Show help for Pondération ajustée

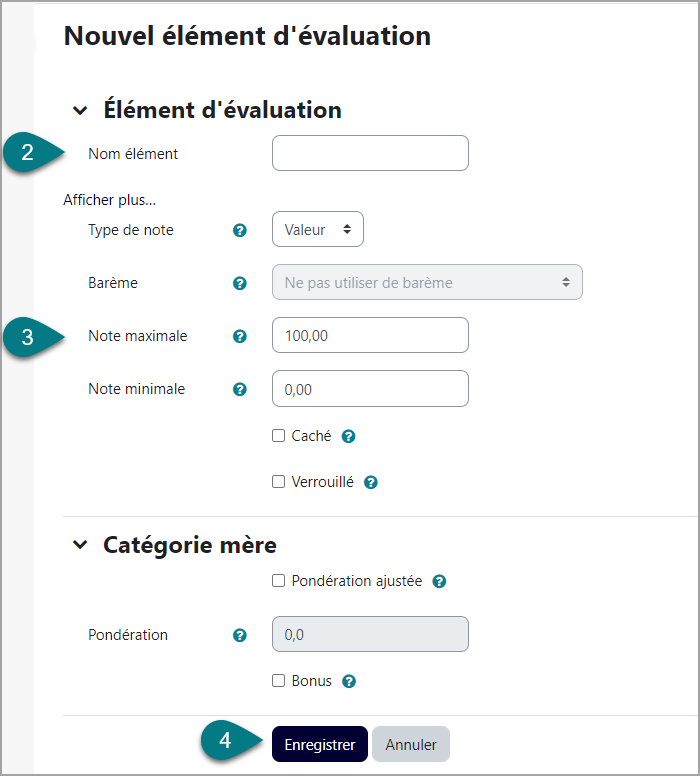(439, 581)
